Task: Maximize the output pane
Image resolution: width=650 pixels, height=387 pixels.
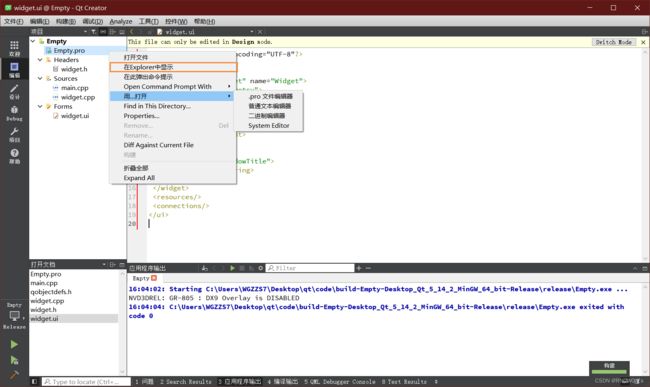Action: click(644, 268)
